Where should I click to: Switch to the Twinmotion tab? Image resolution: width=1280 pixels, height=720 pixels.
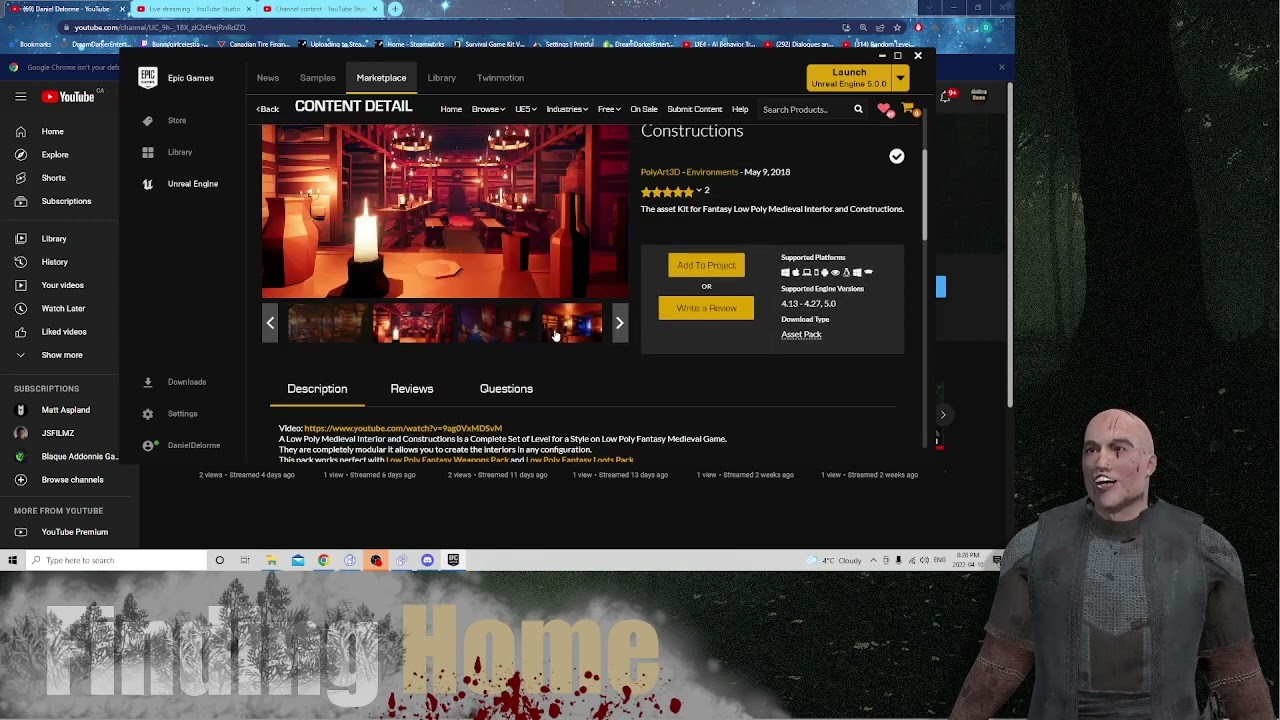(x=500, y=78)
